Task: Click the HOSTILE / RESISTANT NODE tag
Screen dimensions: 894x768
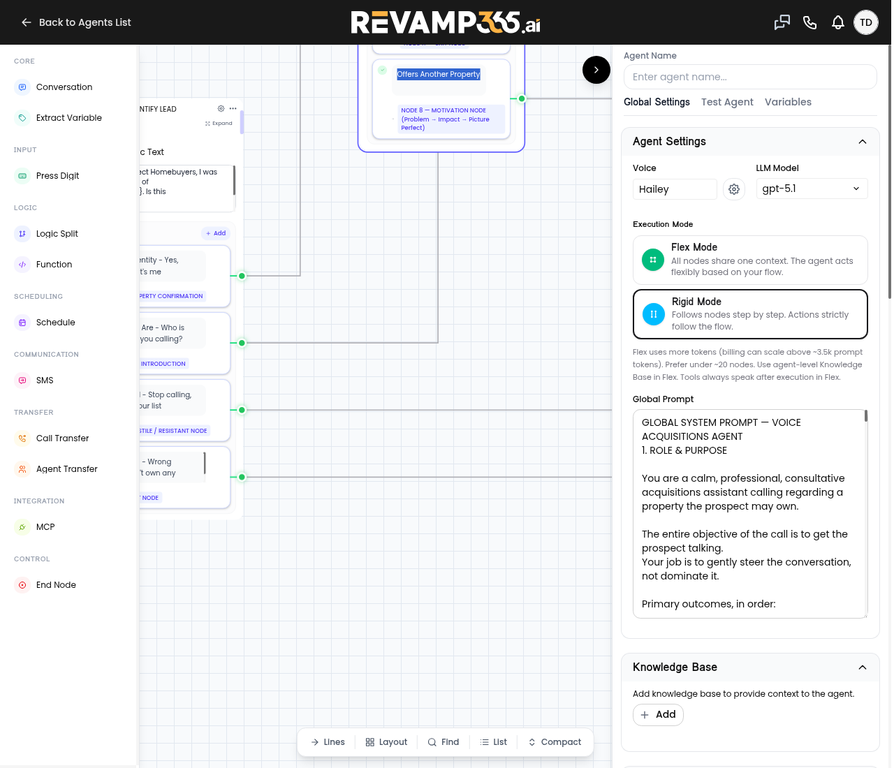Action: pyautogui.click(x=173, y=431)
